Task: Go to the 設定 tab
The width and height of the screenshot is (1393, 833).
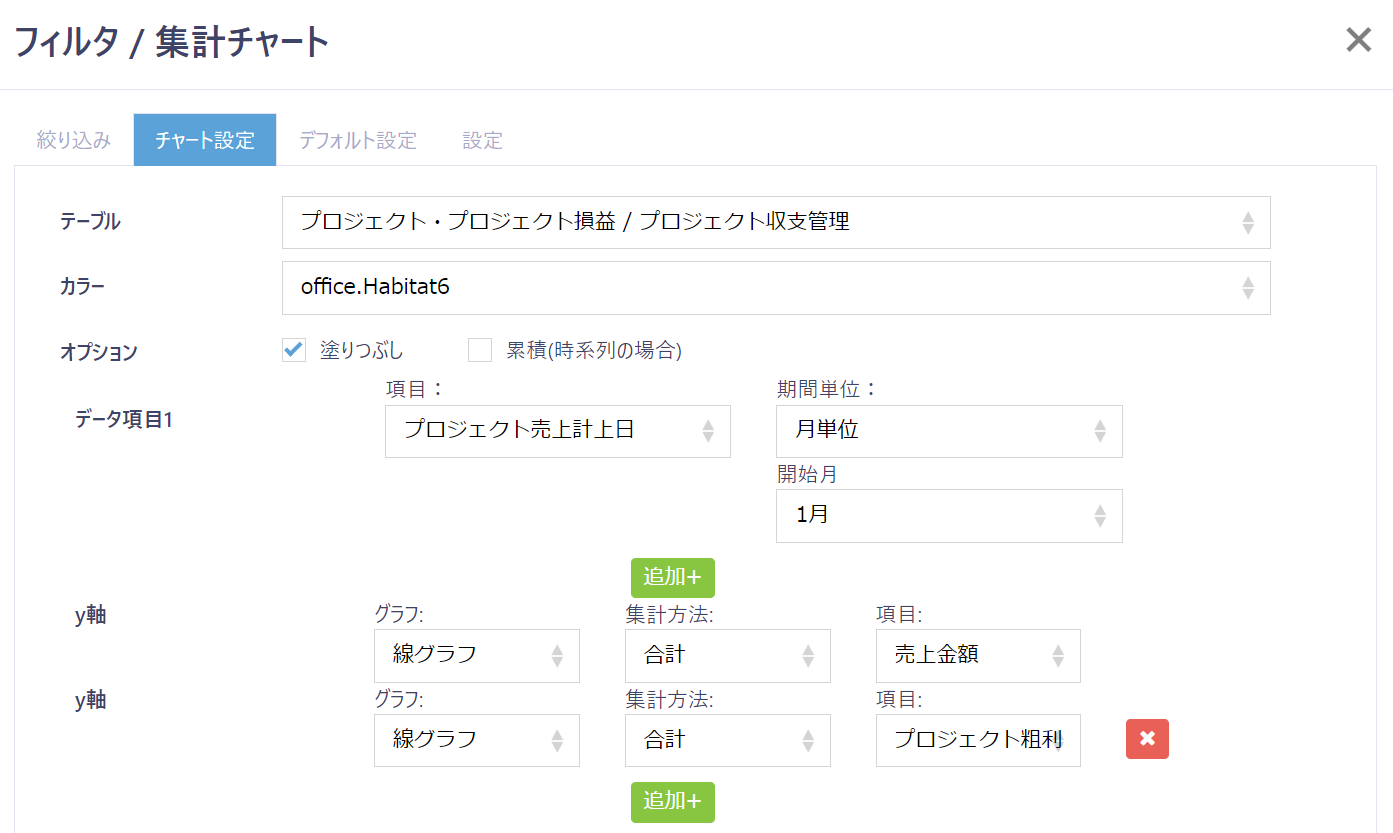Action: (x=482, y=140)
